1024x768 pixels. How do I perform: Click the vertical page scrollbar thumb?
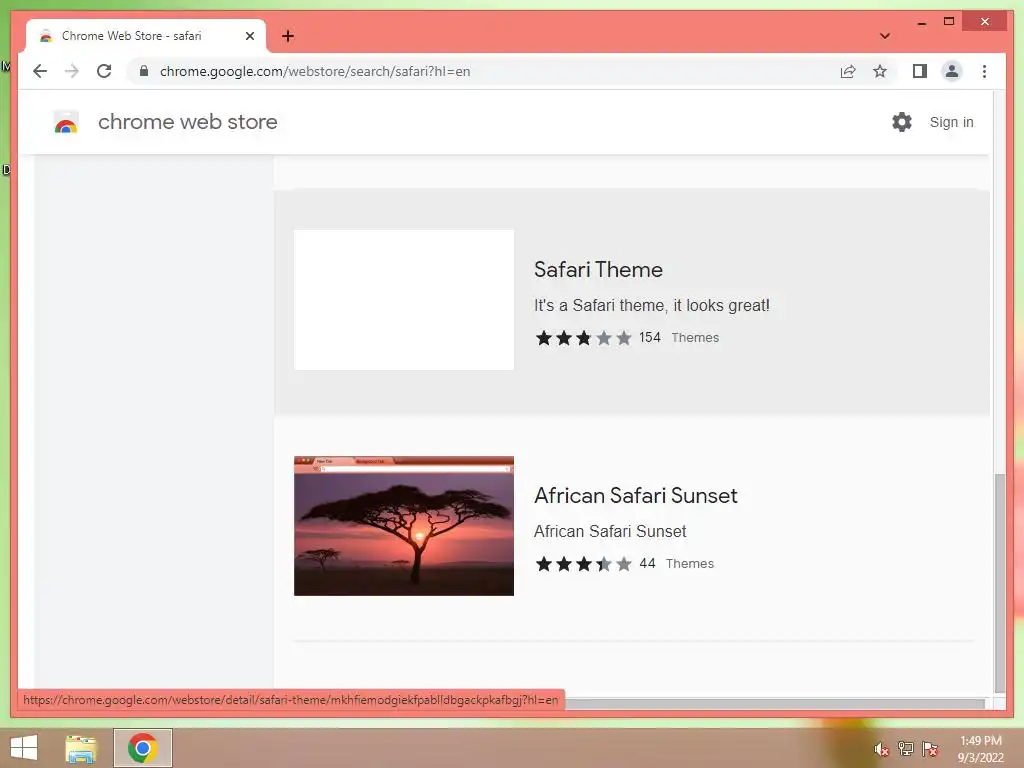(x=999, y=583)
